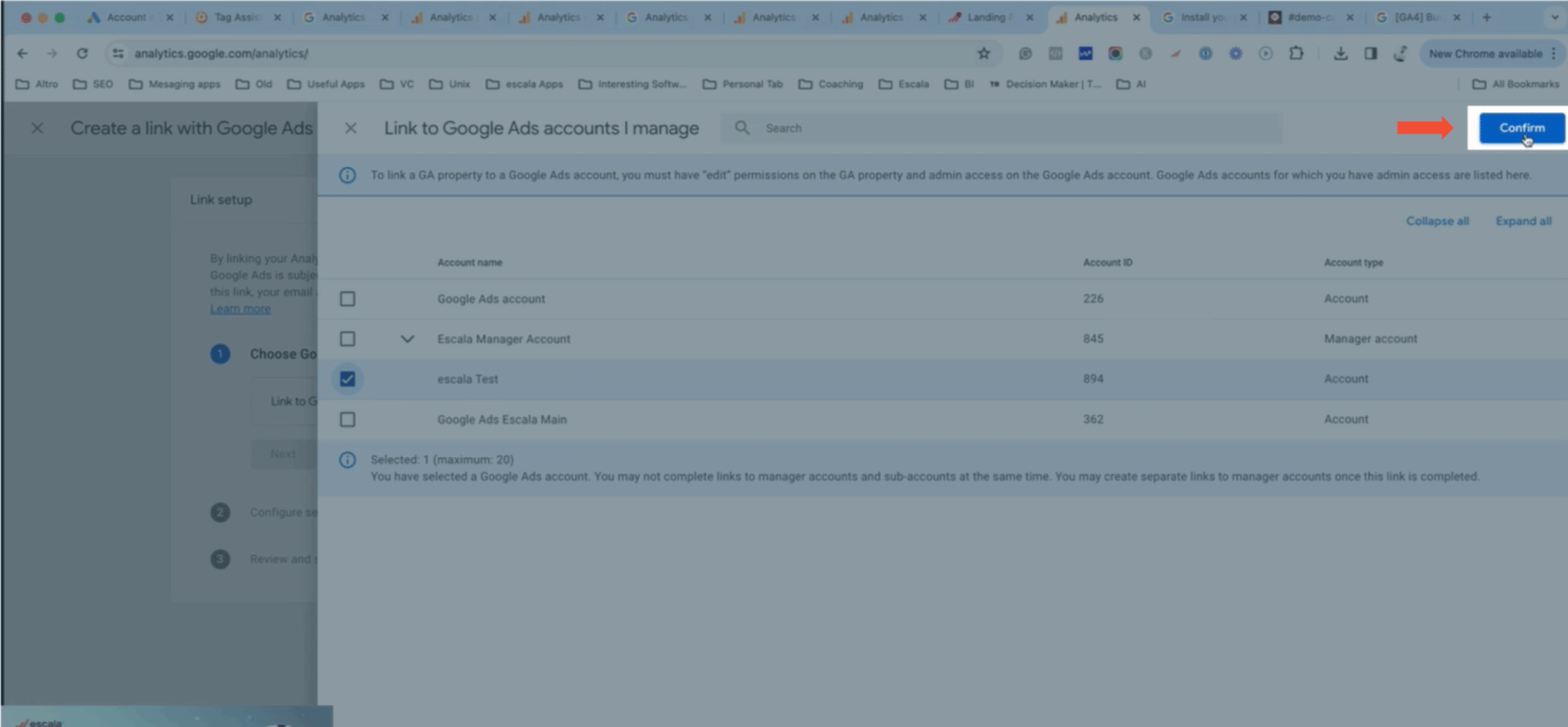Click the address bar URL
Screen dimensions: 1568x727
click(221, 53)
